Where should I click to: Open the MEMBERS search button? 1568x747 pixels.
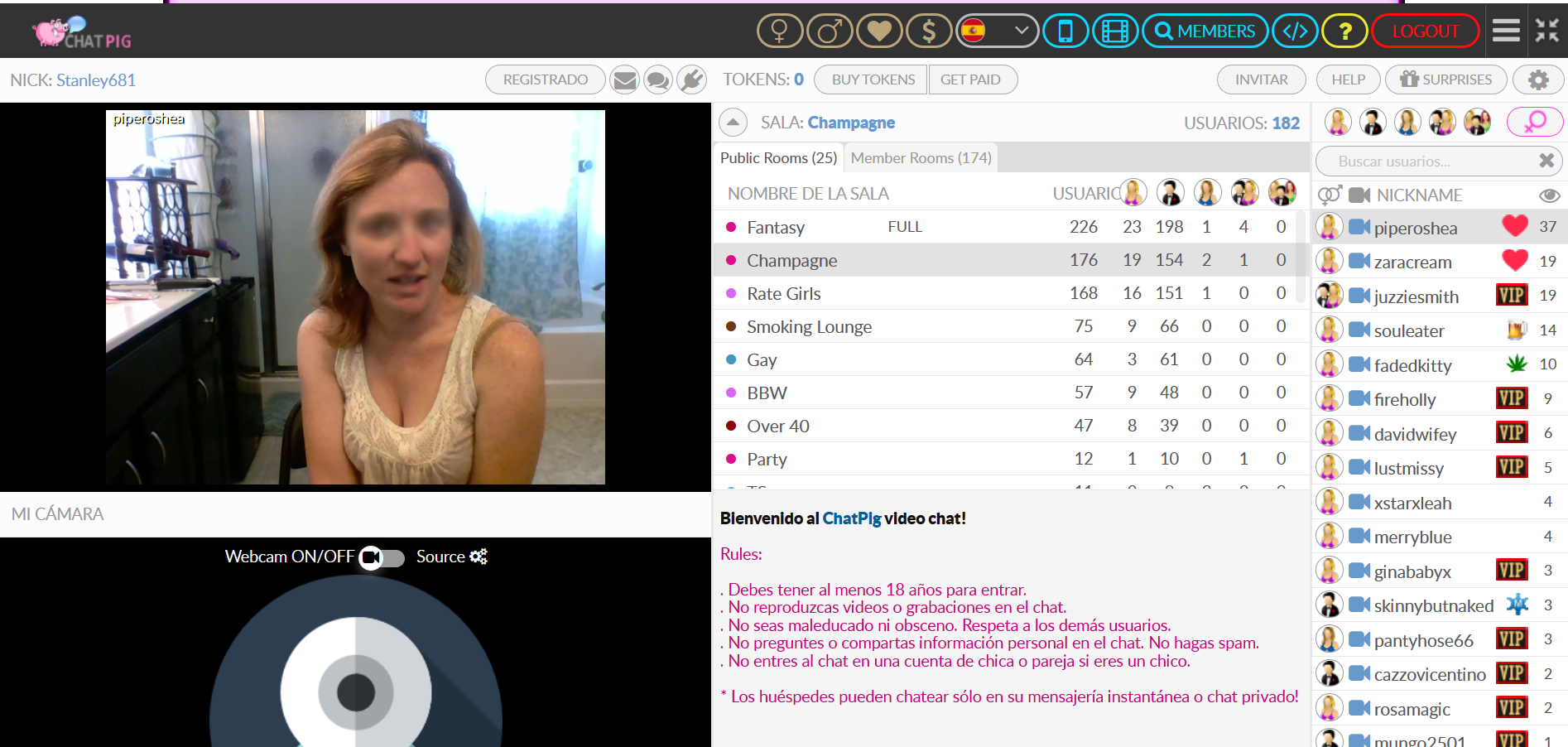(1205, 31)
